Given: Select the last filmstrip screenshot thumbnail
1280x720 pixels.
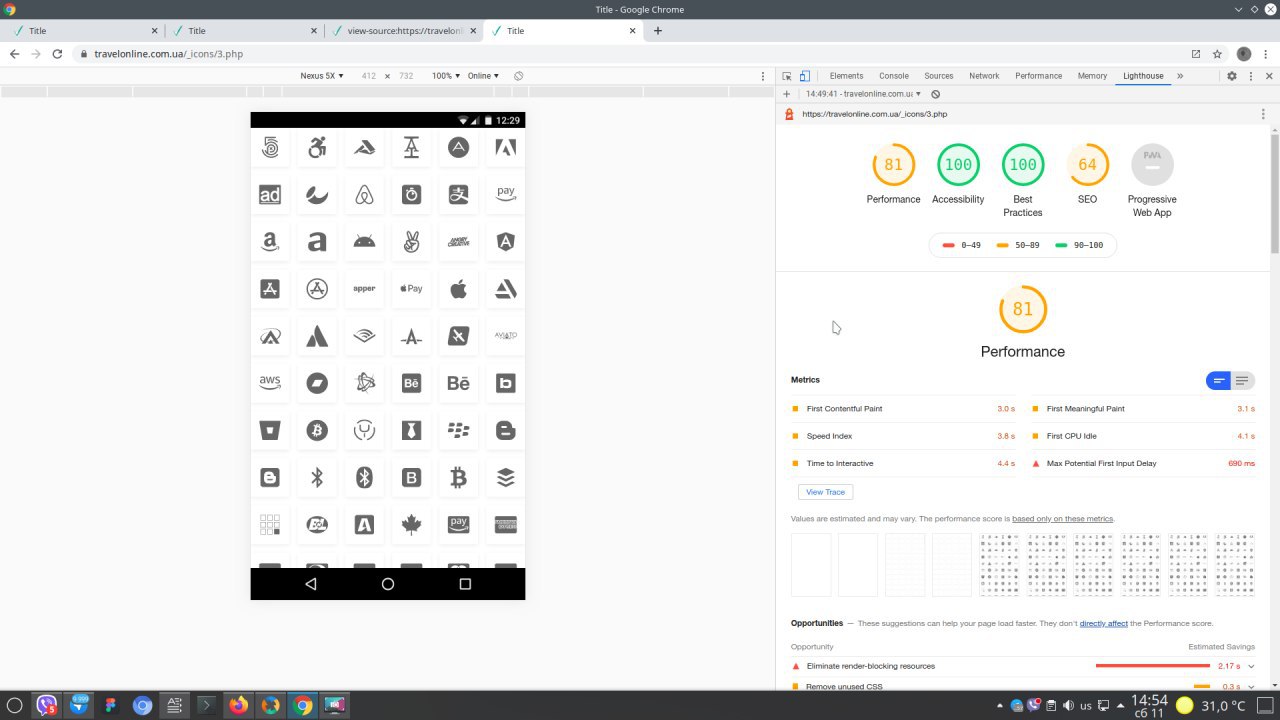Looking at the screenshot, I should pyautogui.click(x=1235, y=565).
